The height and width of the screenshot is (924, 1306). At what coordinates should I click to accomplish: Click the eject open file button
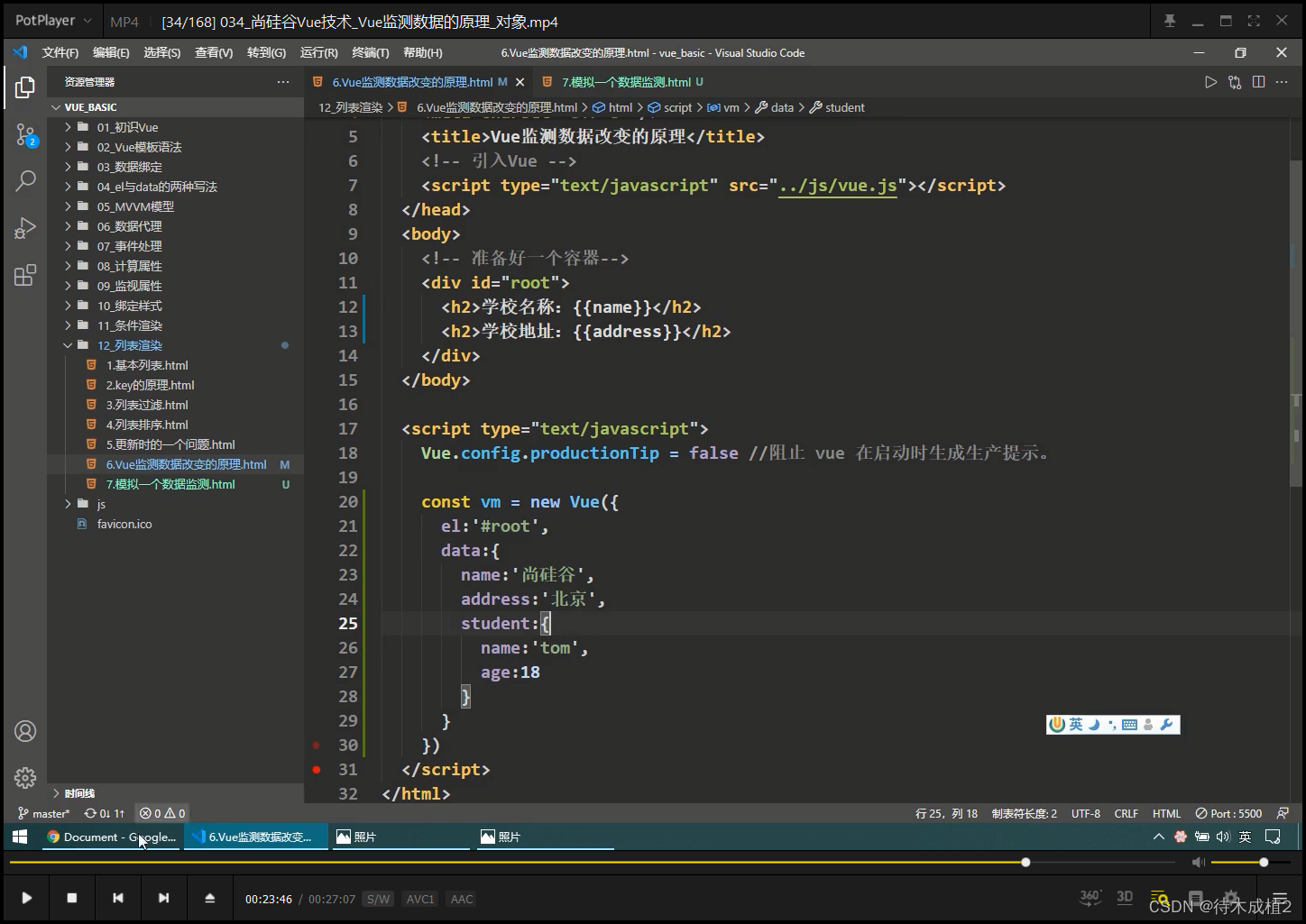(209, 898)
